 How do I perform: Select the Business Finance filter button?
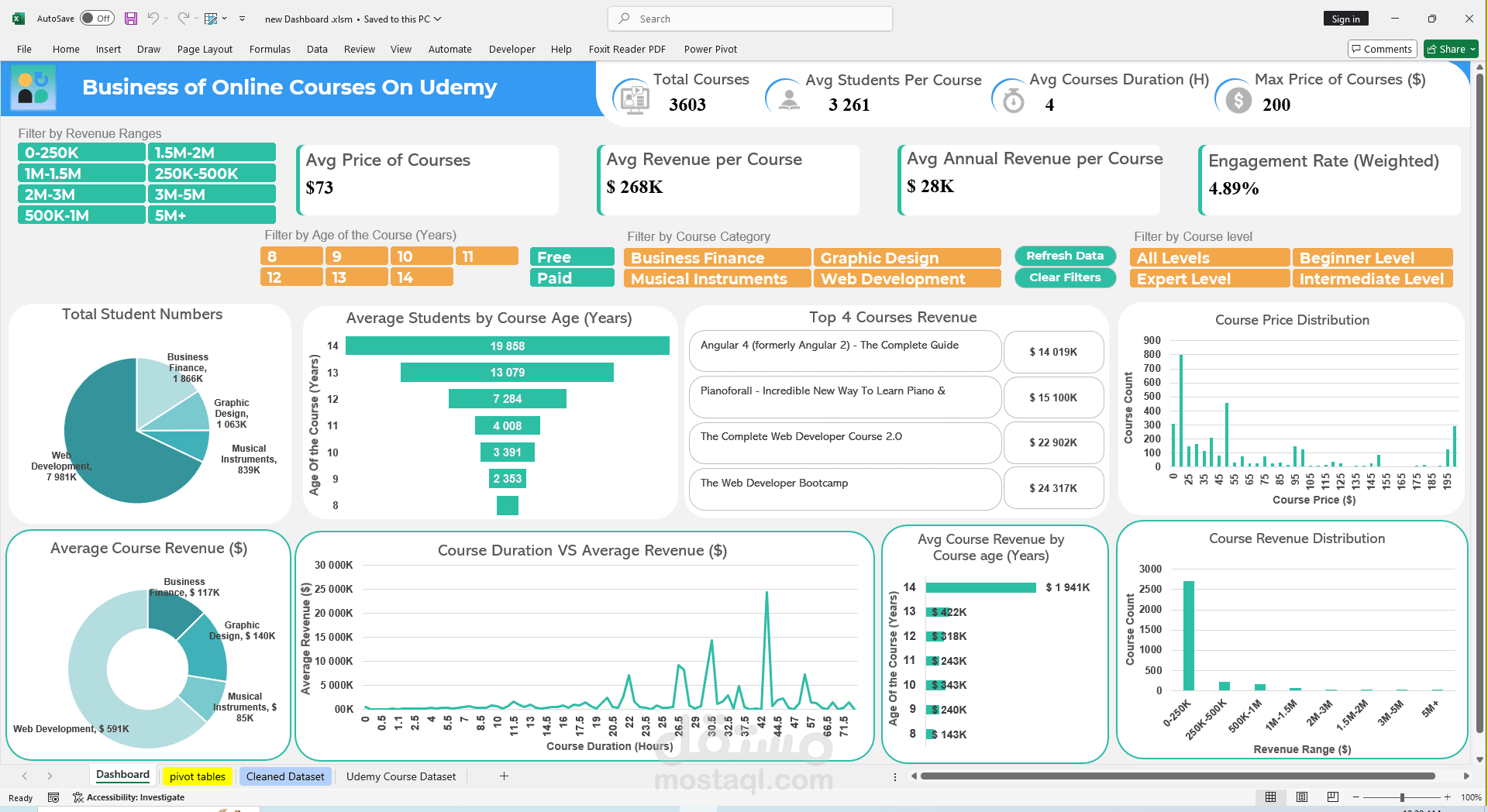pyautogui.click(x=717, y=258)
